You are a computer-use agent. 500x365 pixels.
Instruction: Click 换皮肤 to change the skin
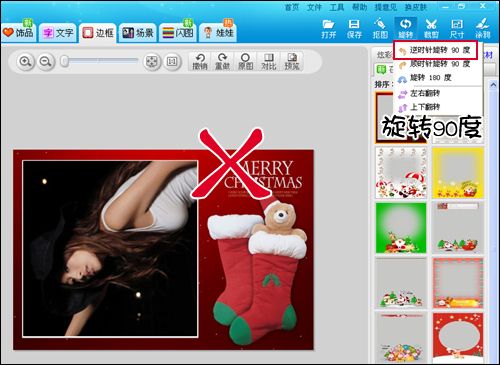click(x=415, y=7)
